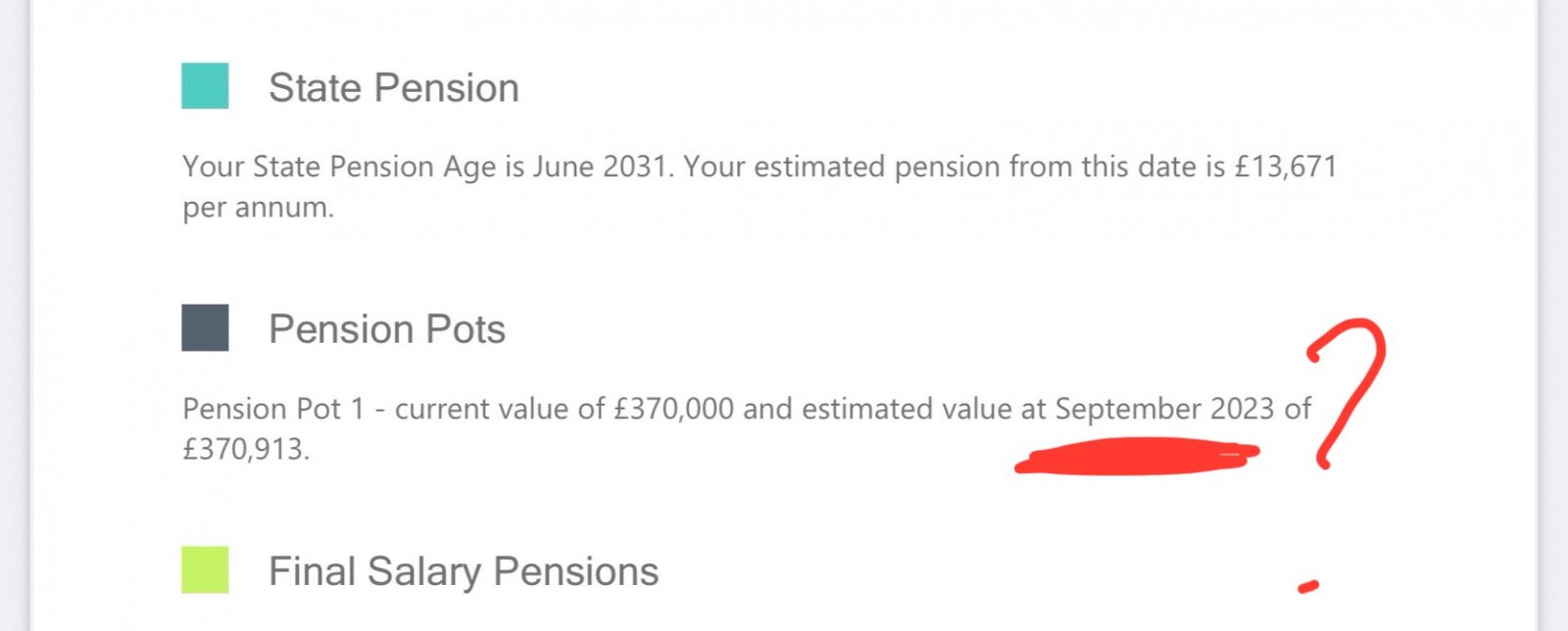Click the £370,913 estimated value figure
This screenshot has width=1568, height=631.
click(x=243, y=450)
